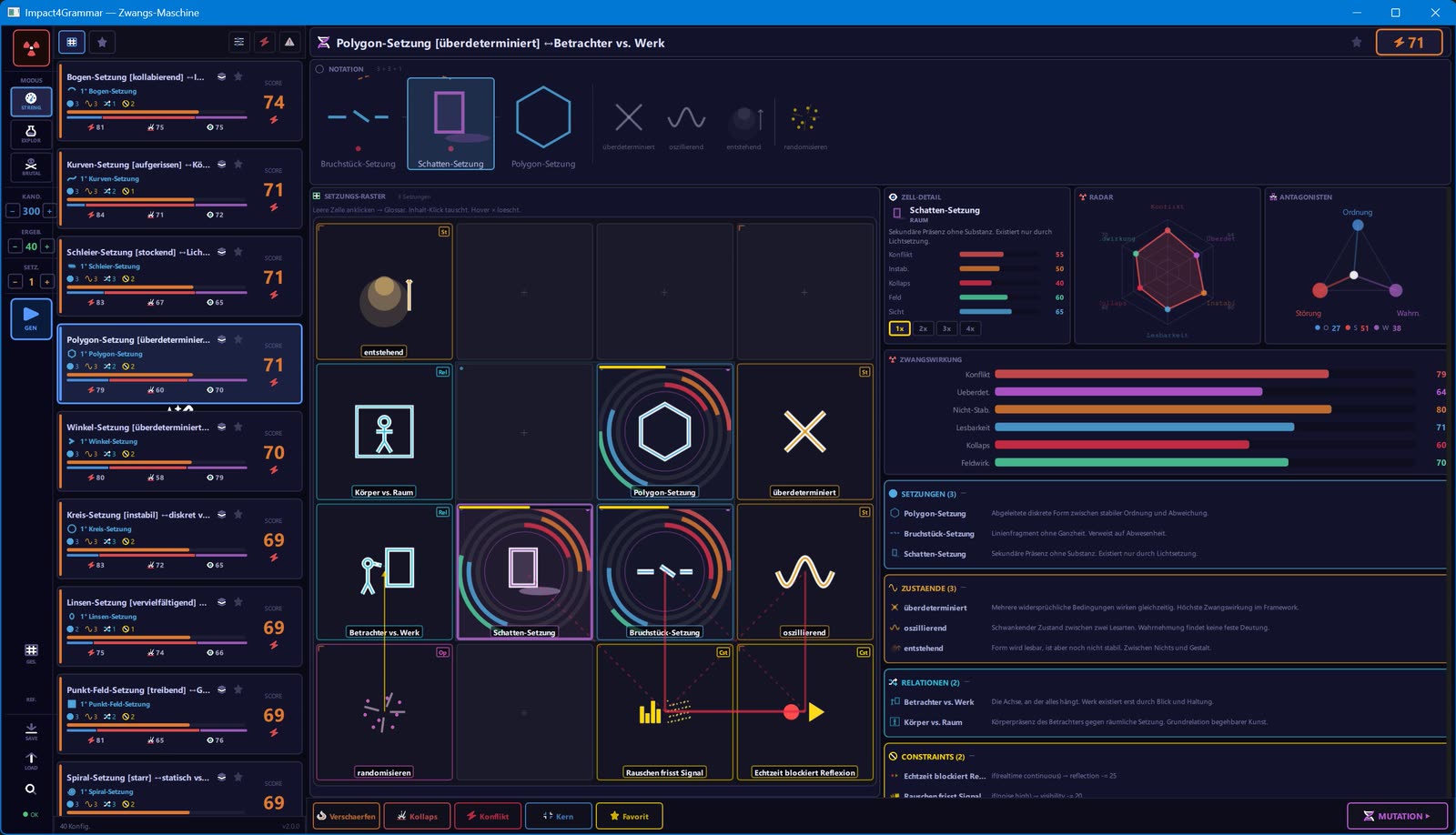Toggle favorite star on Bogen-Setzung card
This screenshot has width=1456, height=835.
(238, 76)
